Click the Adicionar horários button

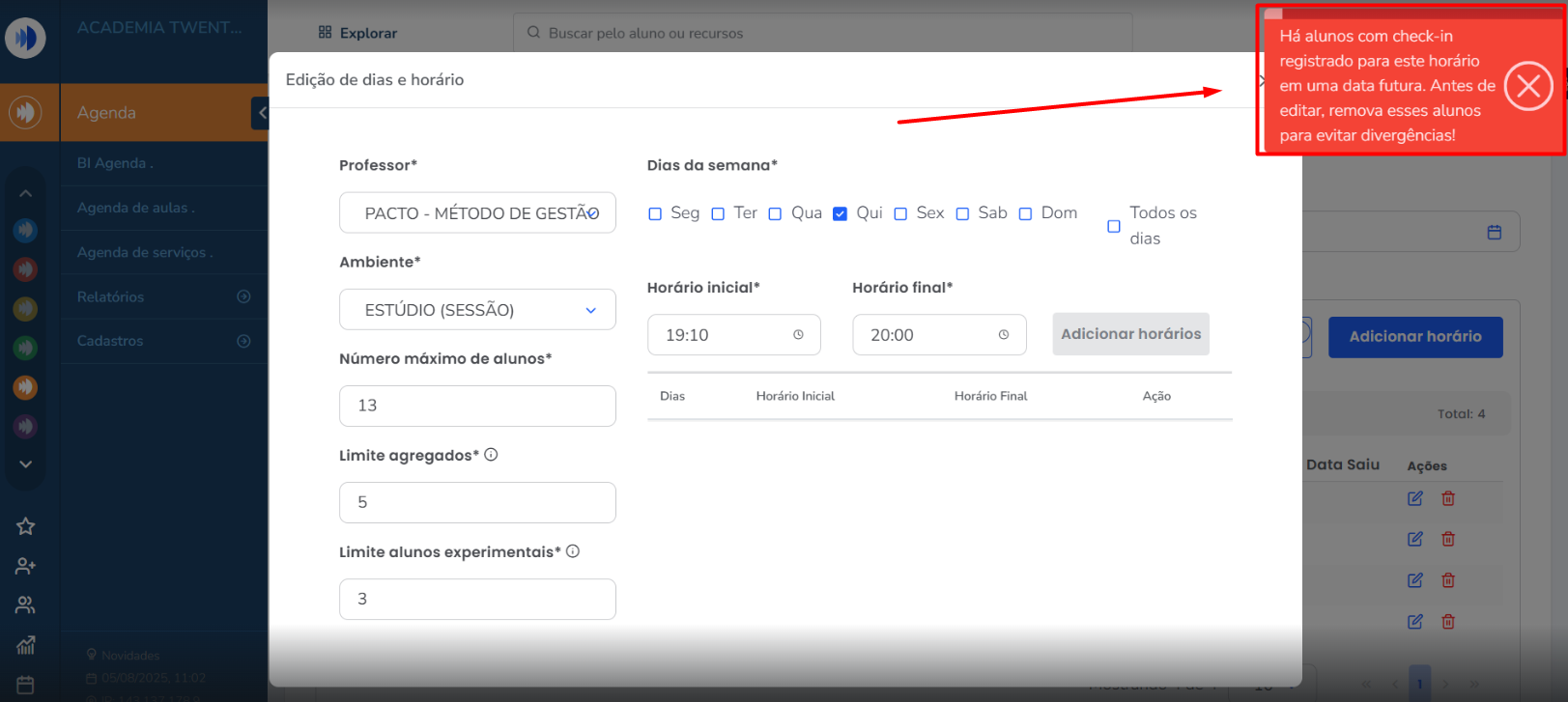point(1130,334)
